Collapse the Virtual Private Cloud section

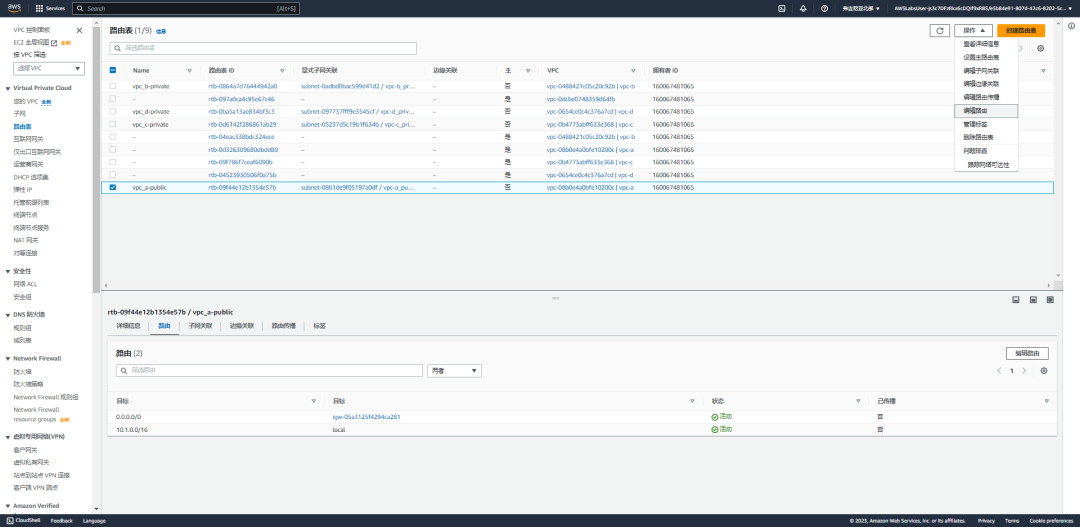8,88
